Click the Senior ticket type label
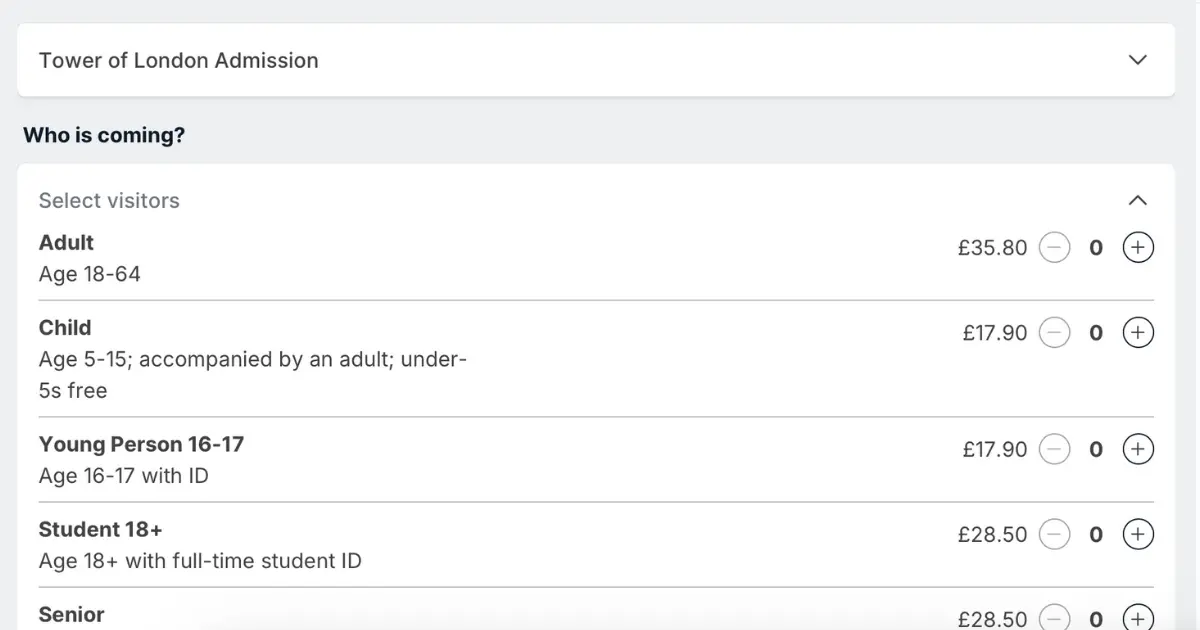This screenshot has height=630, width=1200. [72, 614]
